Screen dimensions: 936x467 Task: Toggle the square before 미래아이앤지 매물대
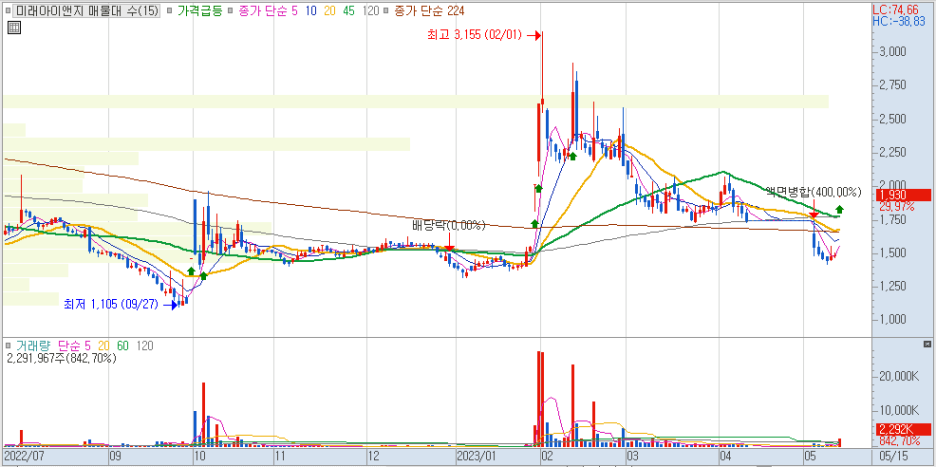(7, 11)
